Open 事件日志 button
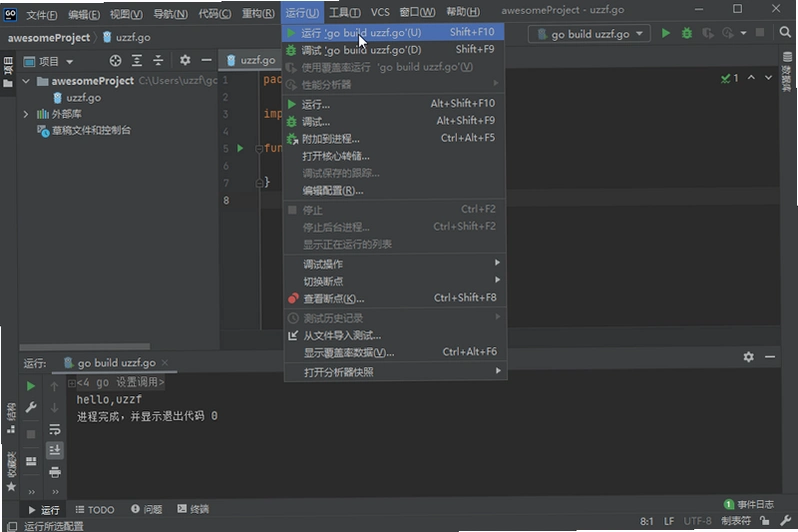Screen dimensions: 798x532 tap(749, 505)
